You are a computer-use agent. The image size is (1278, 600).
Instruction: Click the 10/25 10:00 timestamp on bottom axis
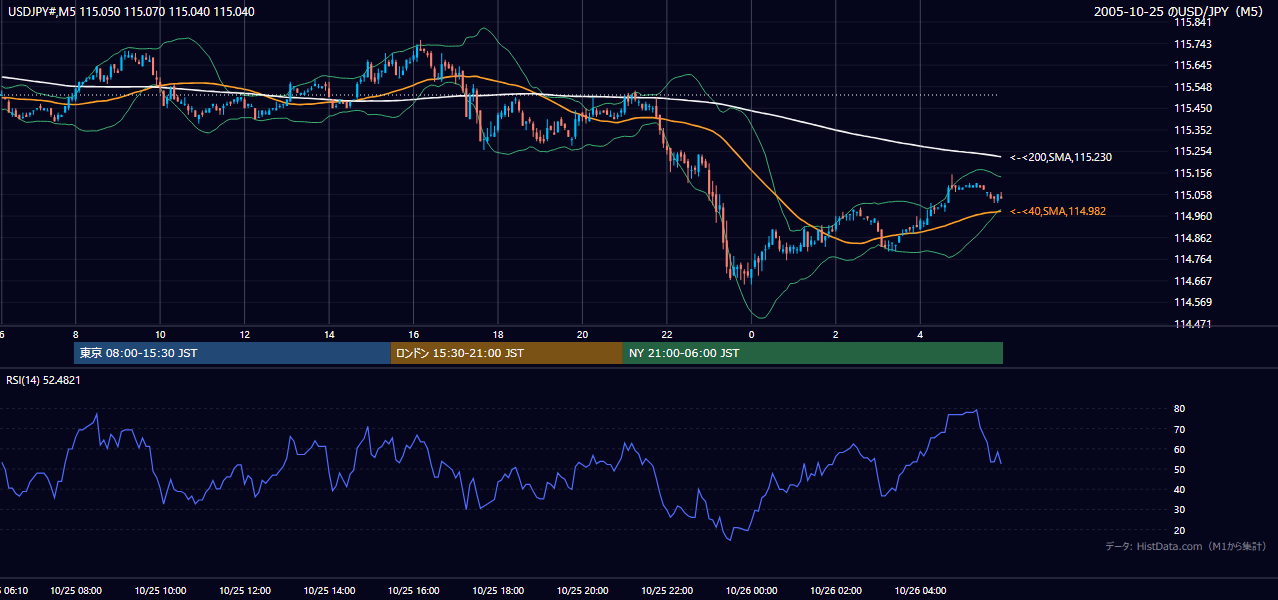tap(160, 591)
